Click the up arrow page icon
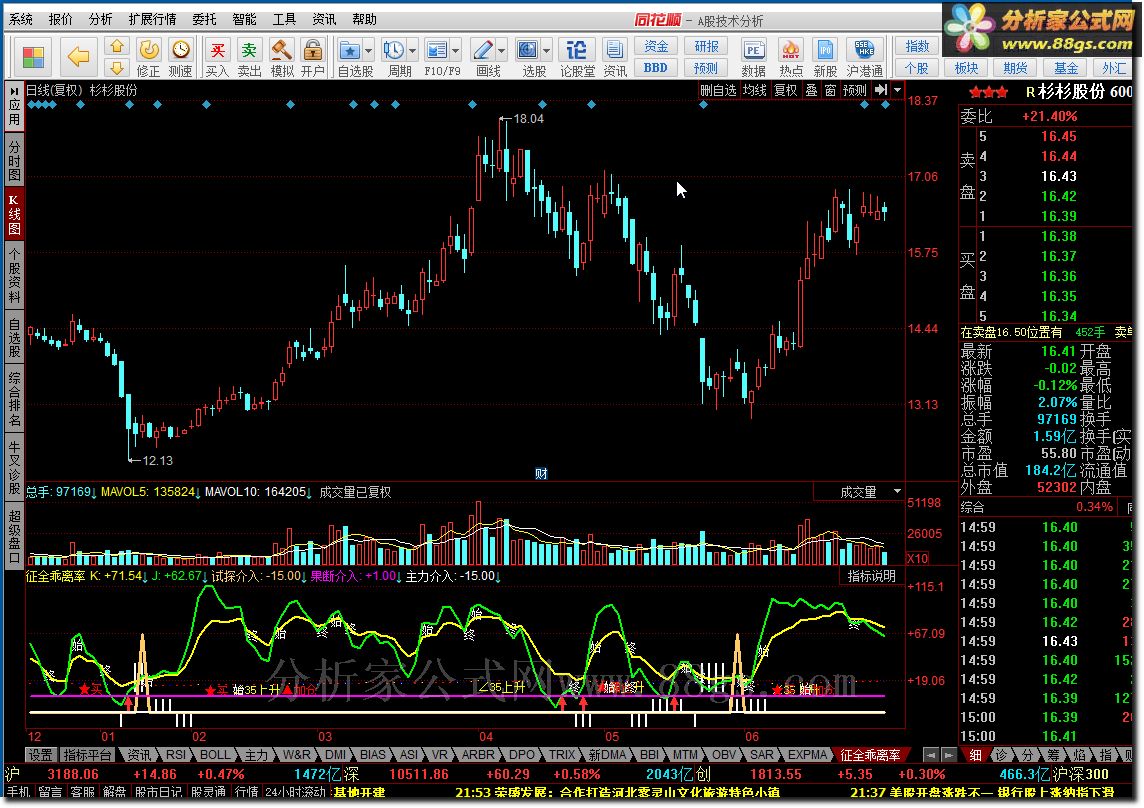 117,47
